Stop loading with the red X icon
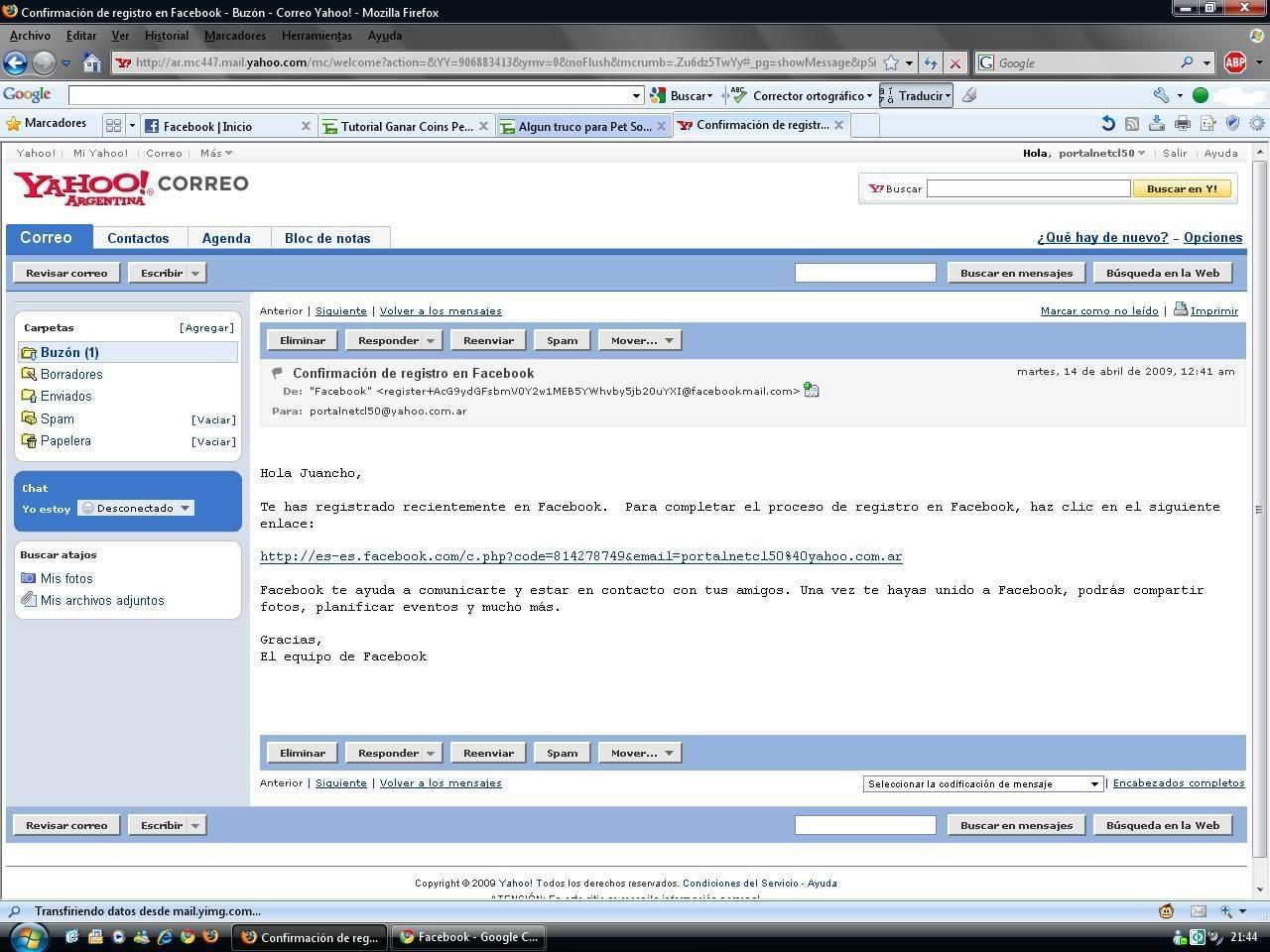Image resolution: width=1270 pixels, height=952 pixels. 955,62
